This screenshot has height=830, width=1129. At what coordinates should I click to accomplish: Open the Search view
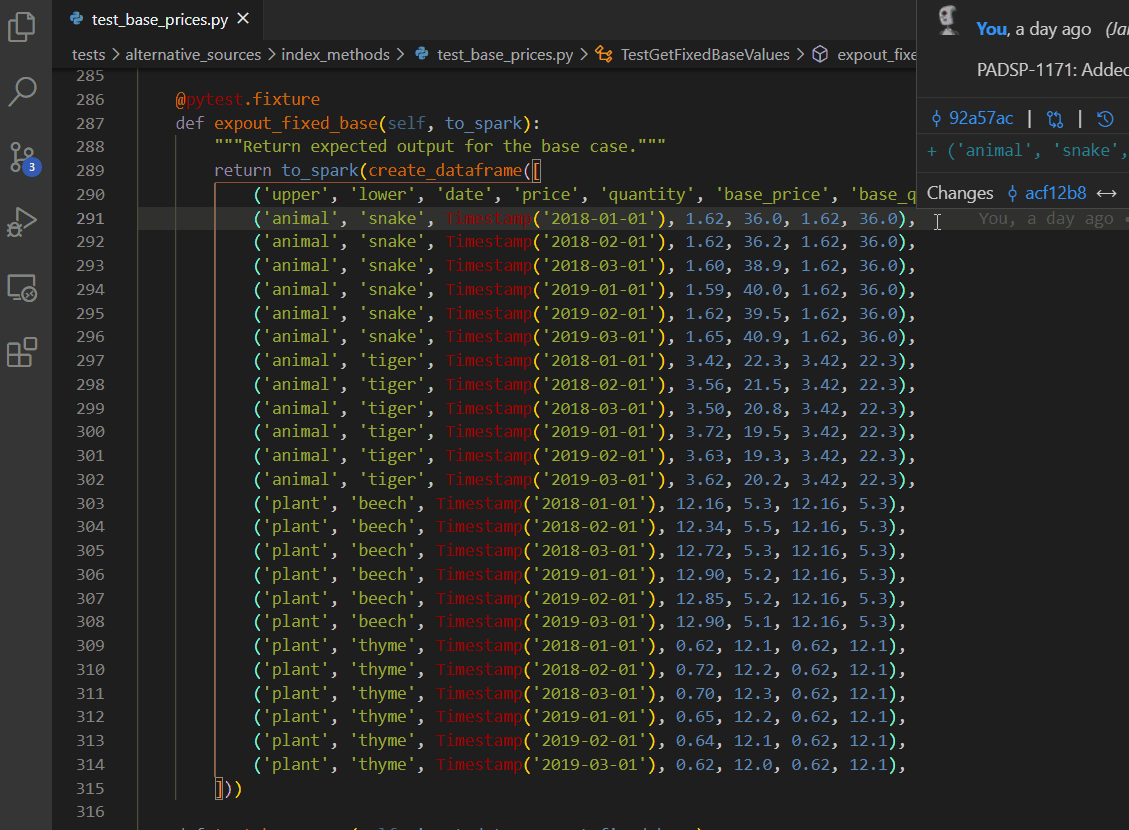tap(22, 91)
